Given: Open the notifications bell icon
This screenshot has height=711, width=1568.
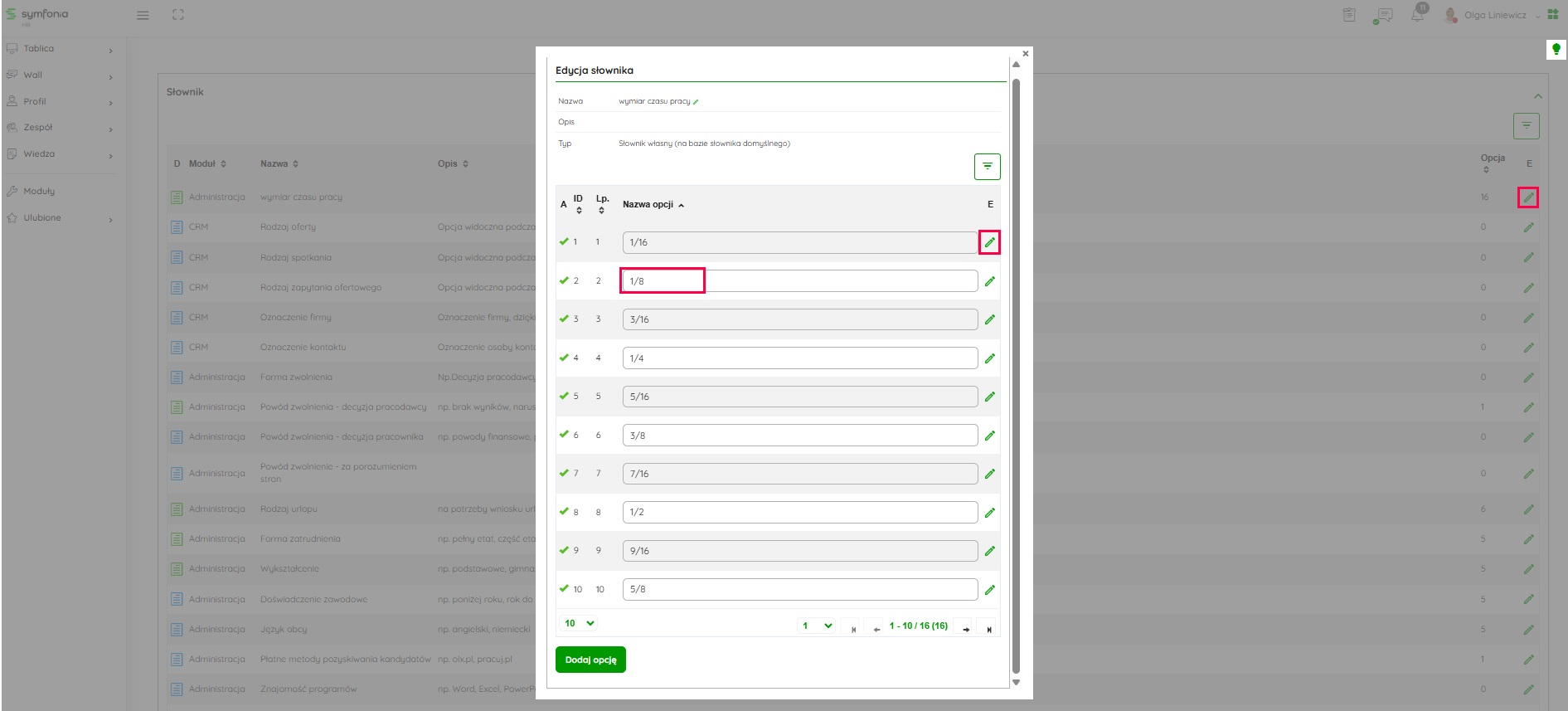Looking at the screenshot, I should click(x=1418, y=15).
